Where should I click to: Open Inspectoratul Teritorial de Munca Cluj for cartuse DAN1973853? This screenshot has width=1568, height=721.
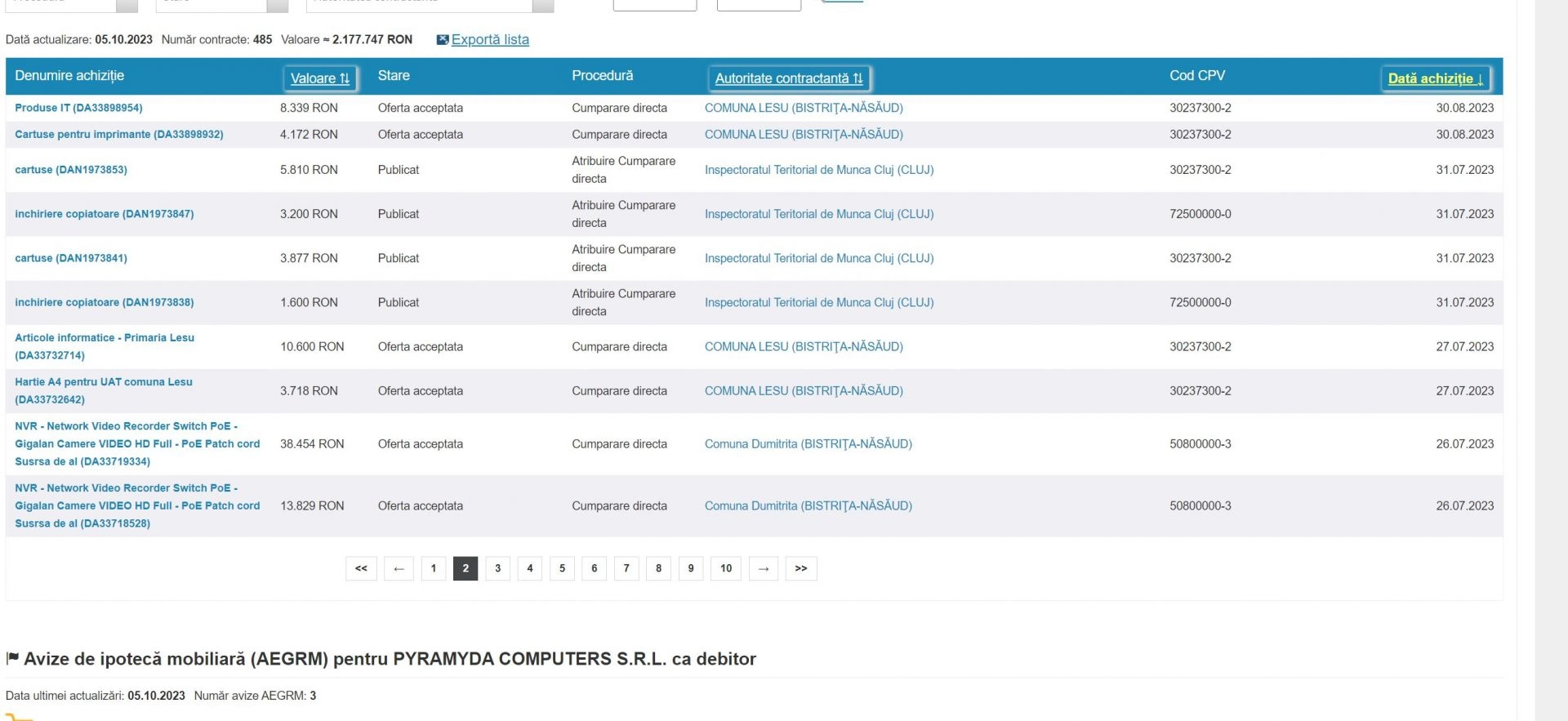click(x=818, y=170)
